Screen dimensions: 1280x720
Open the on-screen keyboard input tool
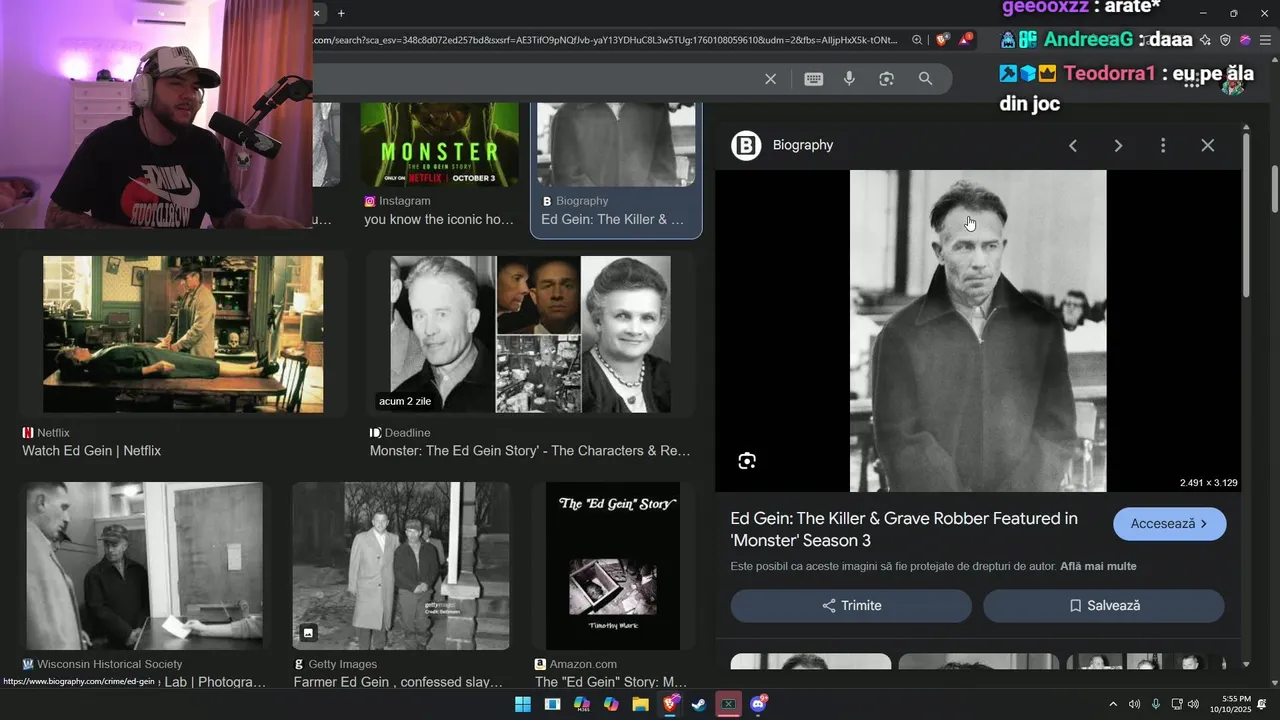tap(814, 79)
